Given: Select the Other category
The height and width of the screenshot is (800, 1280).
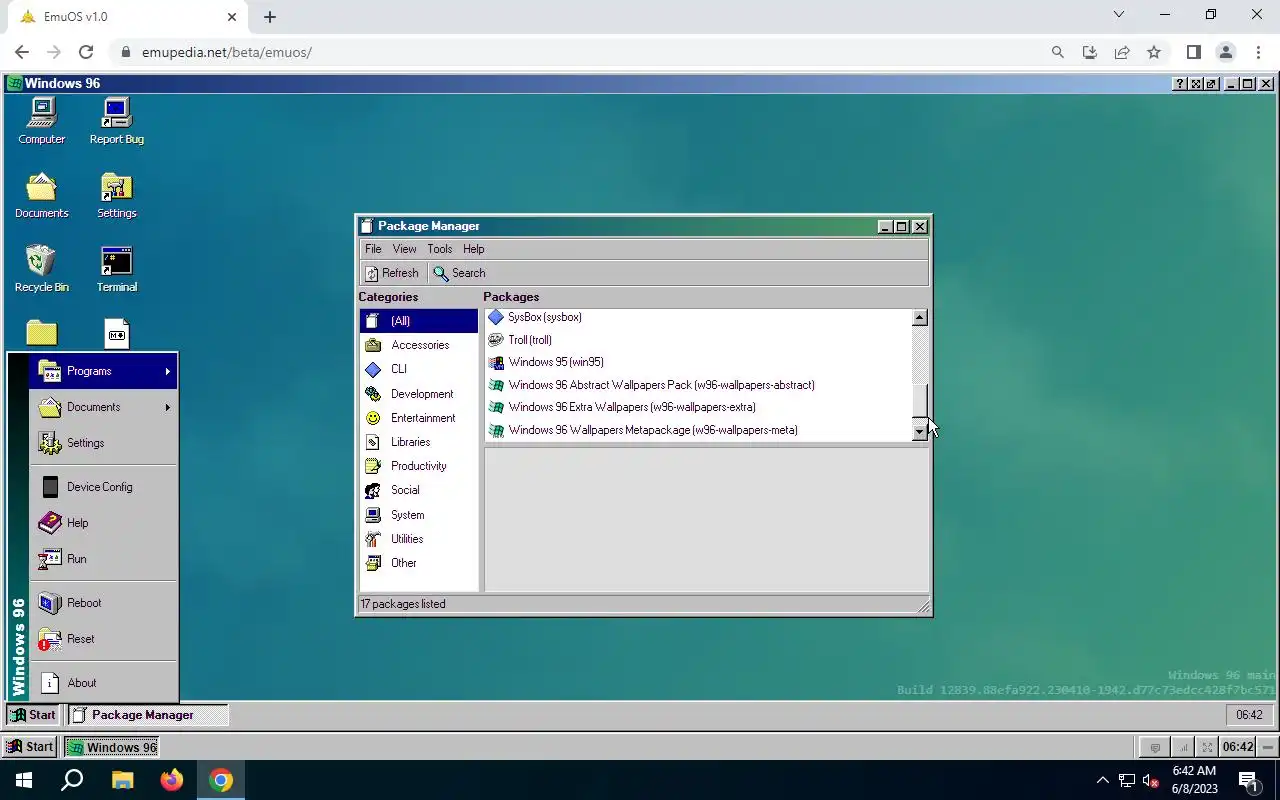Looking at the screenshot, I should pyautogui.click(x=419, y=563).
